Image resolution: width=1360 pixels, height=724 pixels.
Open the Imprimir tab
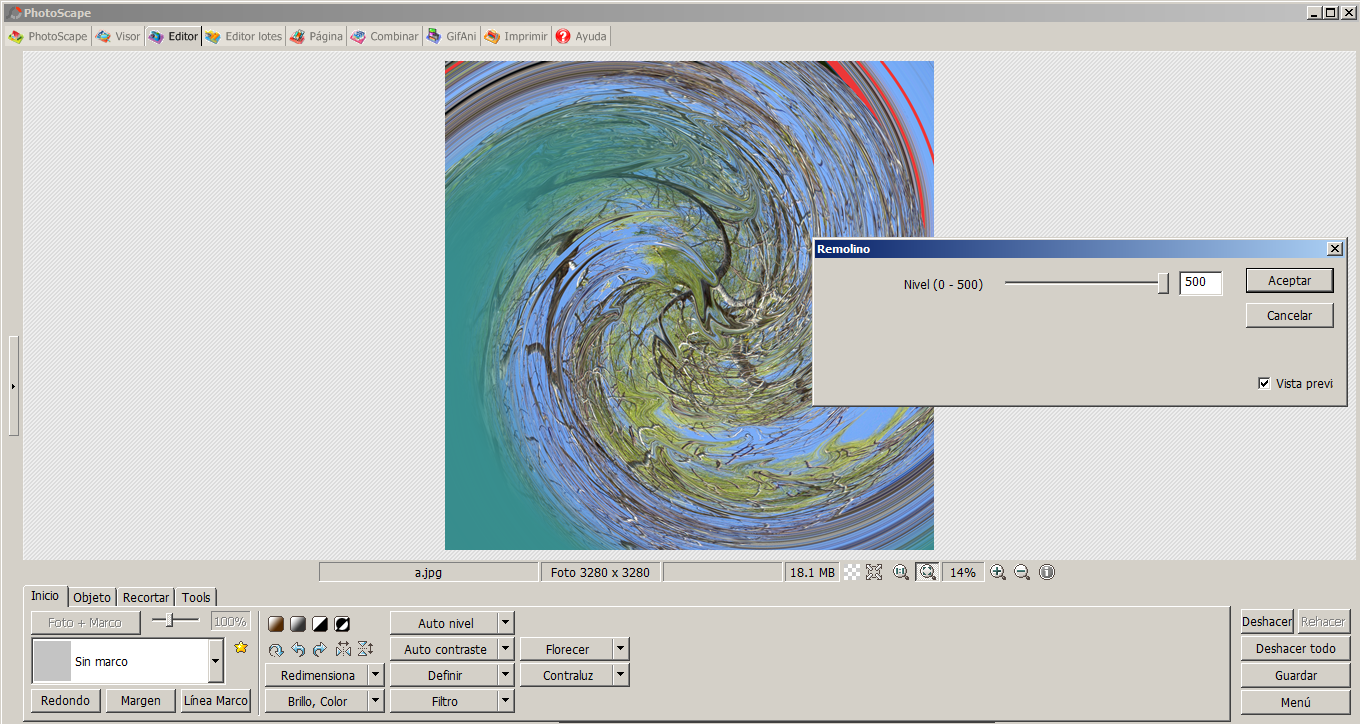pyautogui.click(x=516, y=36)
